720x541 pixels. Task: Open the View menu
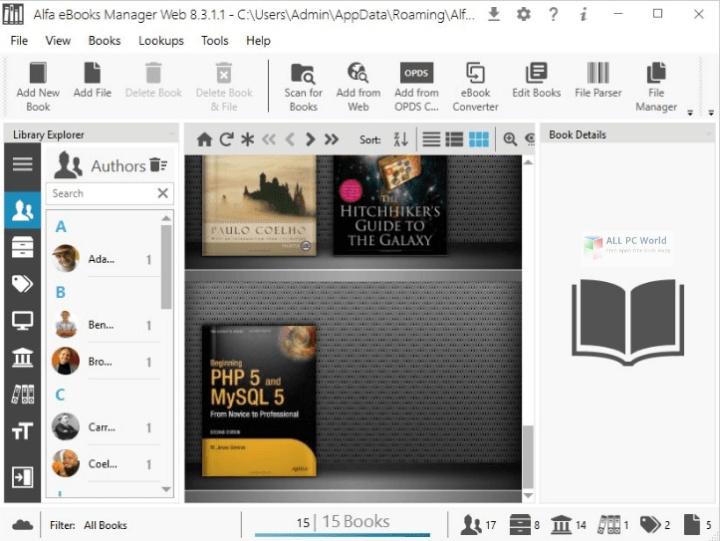pos(58,40)
